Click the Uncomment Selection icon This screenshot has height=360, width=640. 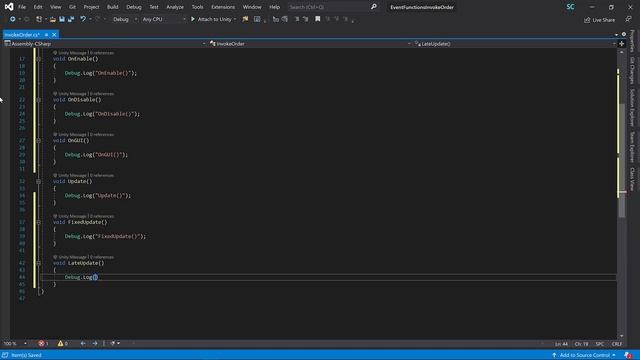click(x=284, y=19)
